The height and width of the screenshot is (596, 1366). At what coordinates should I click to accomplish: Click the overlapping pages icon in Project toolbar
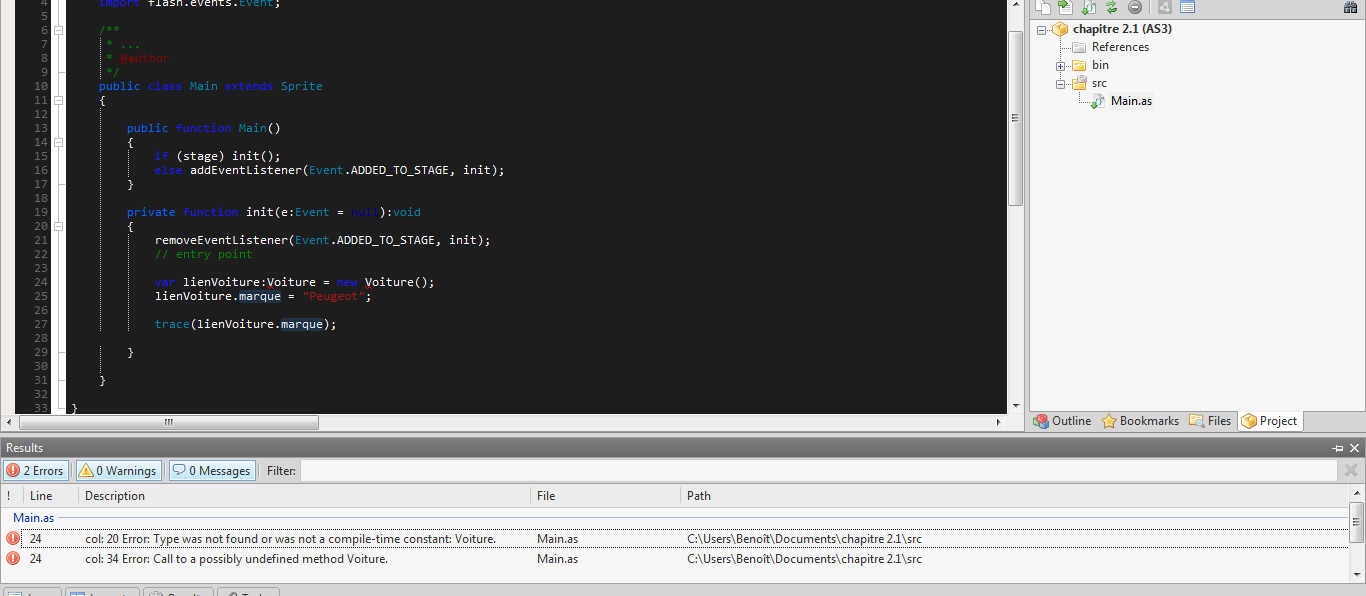pos(1044,7)
